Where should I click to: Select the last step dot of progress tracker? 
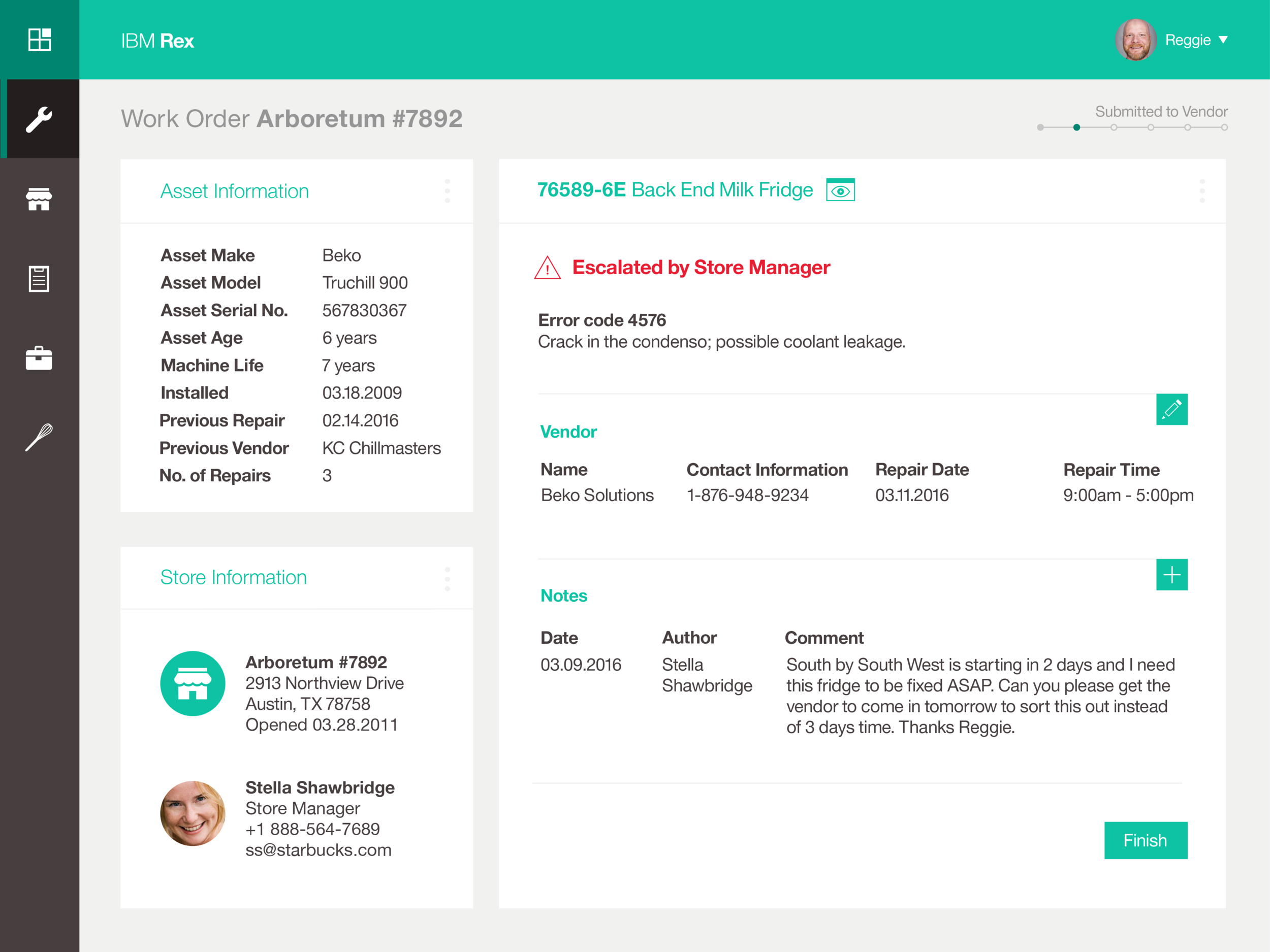[x=1225, y=127]
